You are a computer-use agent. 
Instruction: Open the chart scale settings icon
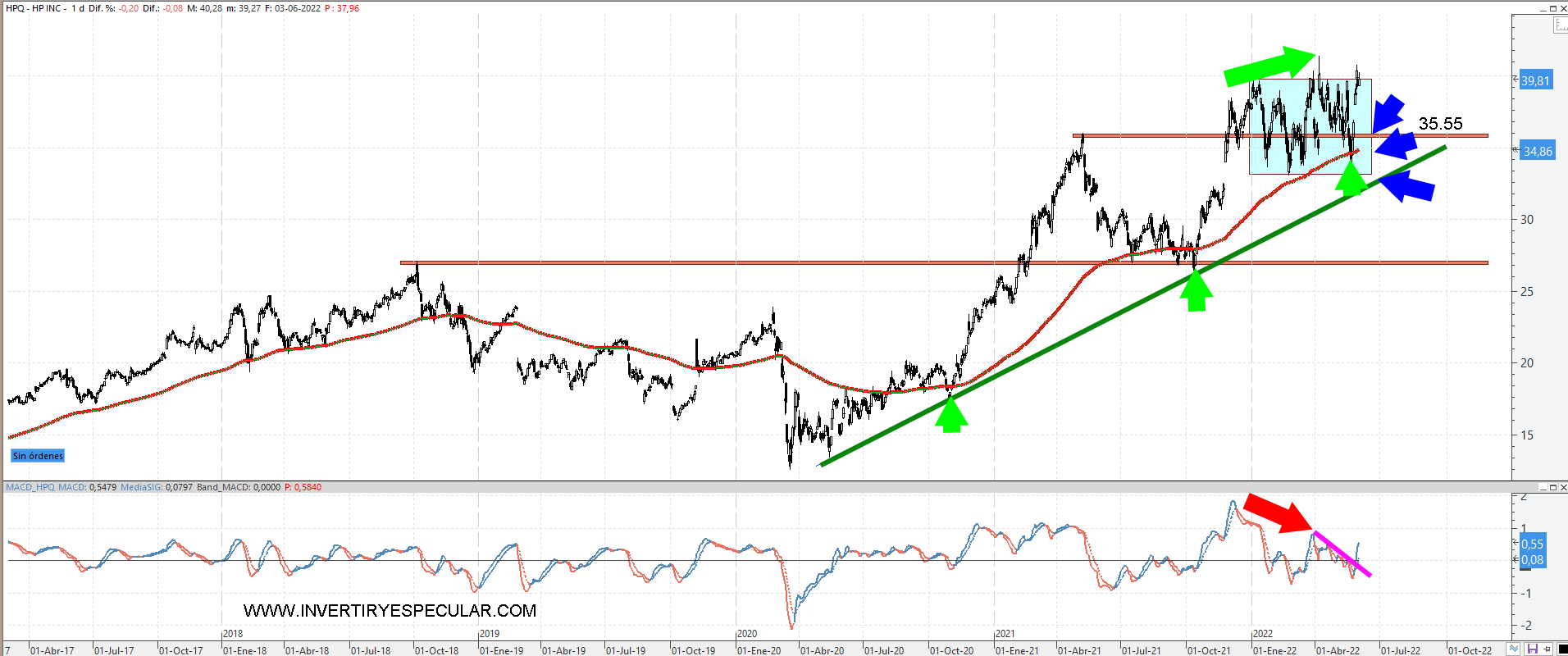1561,25
